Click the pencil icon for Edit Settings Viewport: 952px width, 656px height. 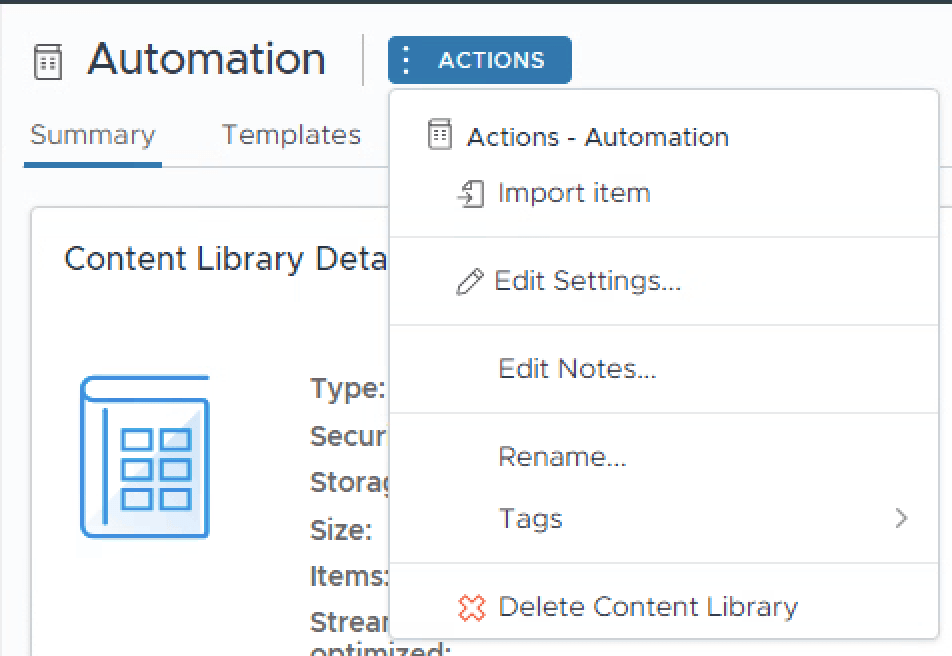469,282
